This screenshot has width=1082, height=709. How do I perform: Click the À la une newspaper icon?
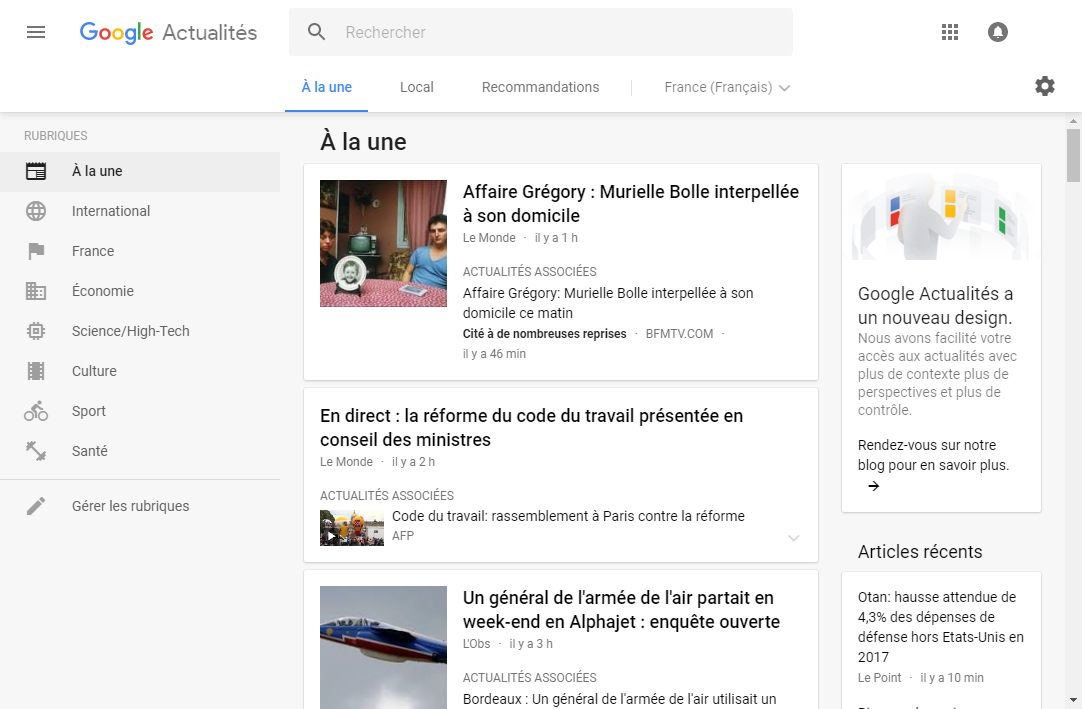tap(36, 171)
